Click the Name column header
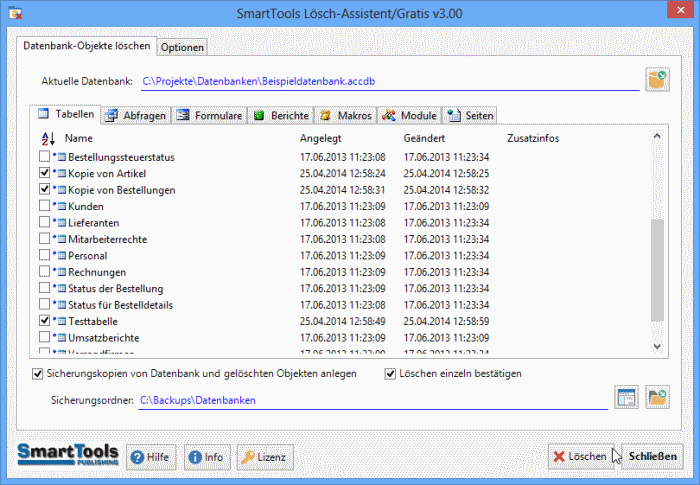 [x=79, y=138]
